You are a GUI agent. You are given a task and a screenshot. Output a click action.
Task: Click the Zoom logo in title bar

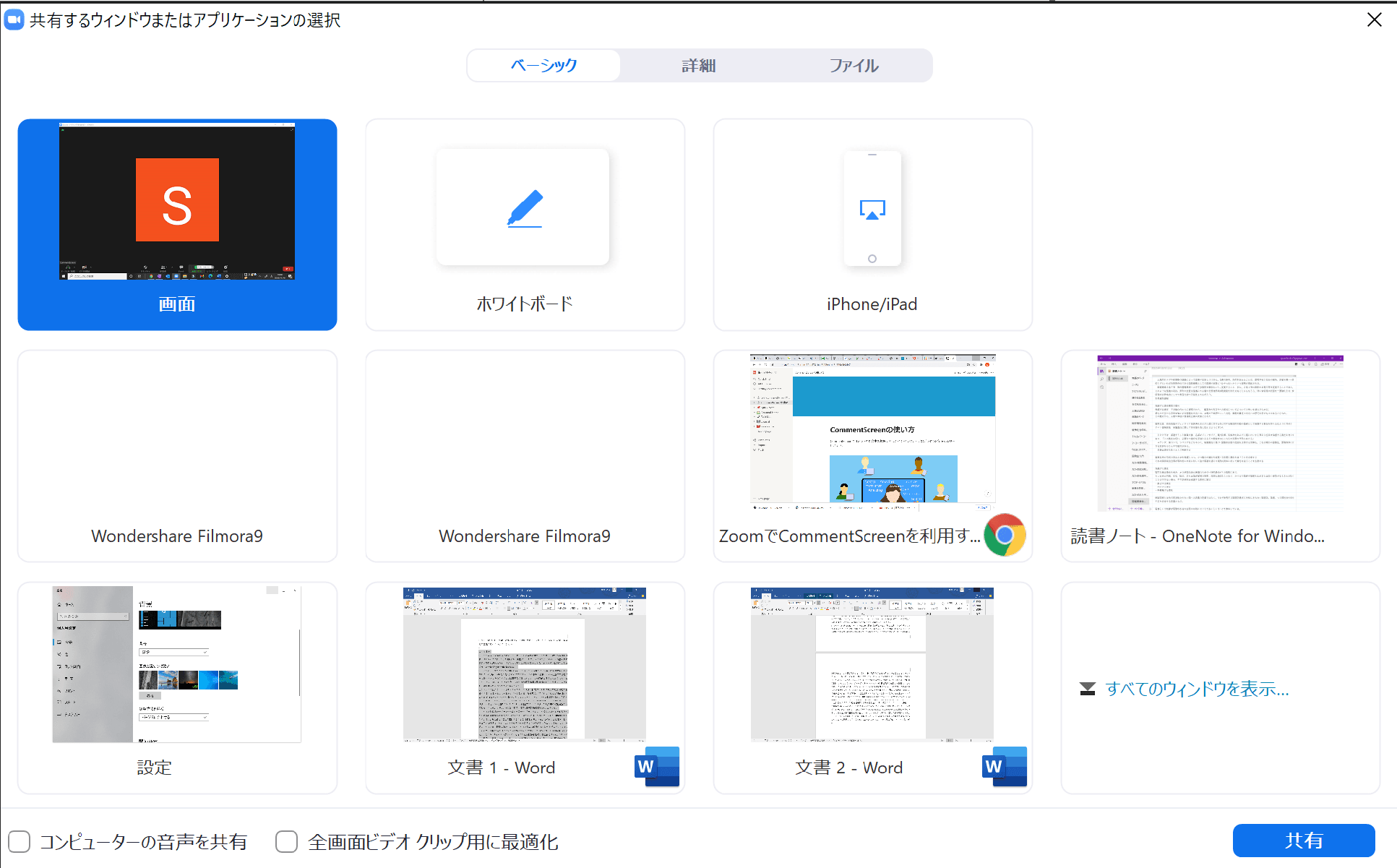[14, 20]
